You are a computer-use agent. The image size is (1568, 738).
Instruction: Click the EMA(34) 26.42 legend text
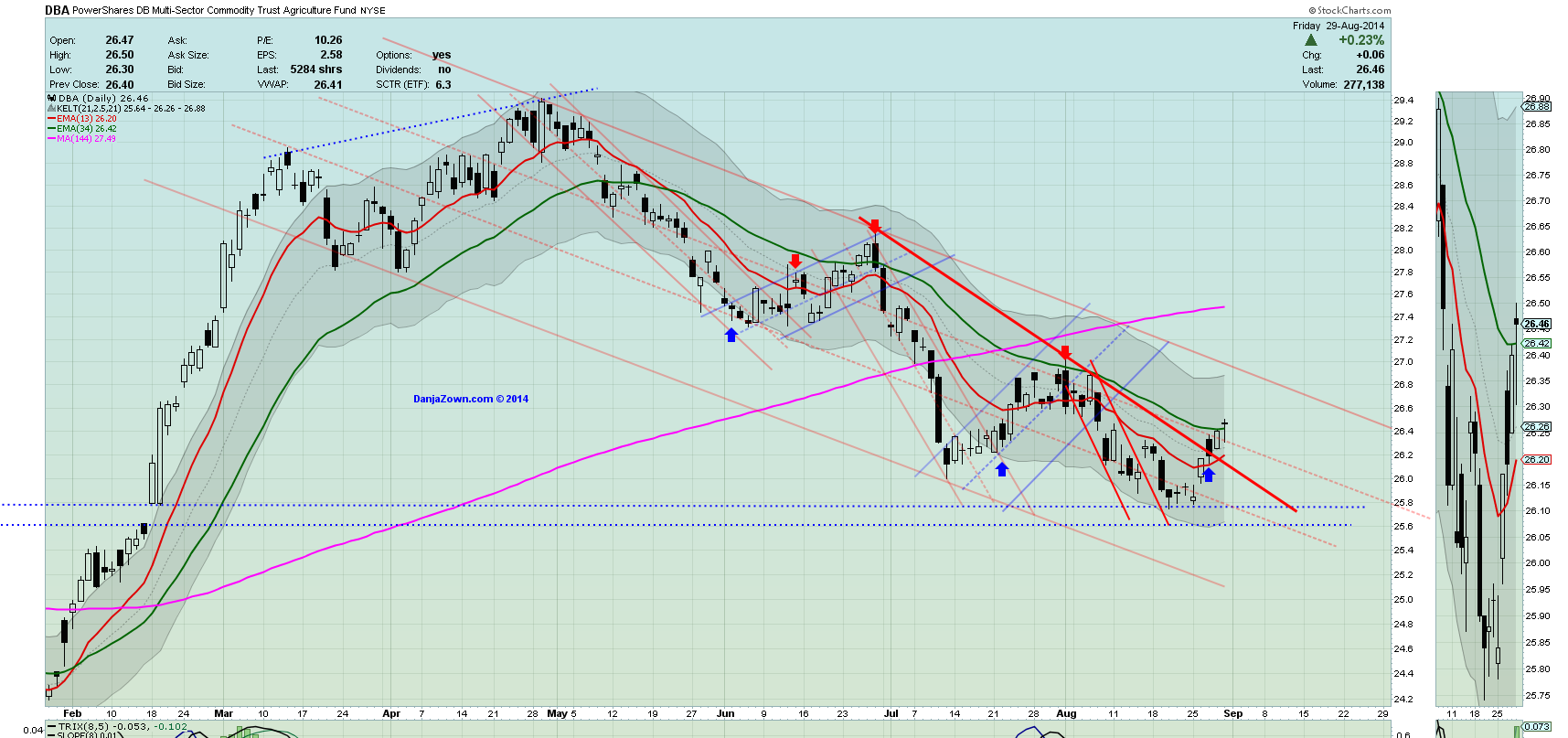pos(87,129)
